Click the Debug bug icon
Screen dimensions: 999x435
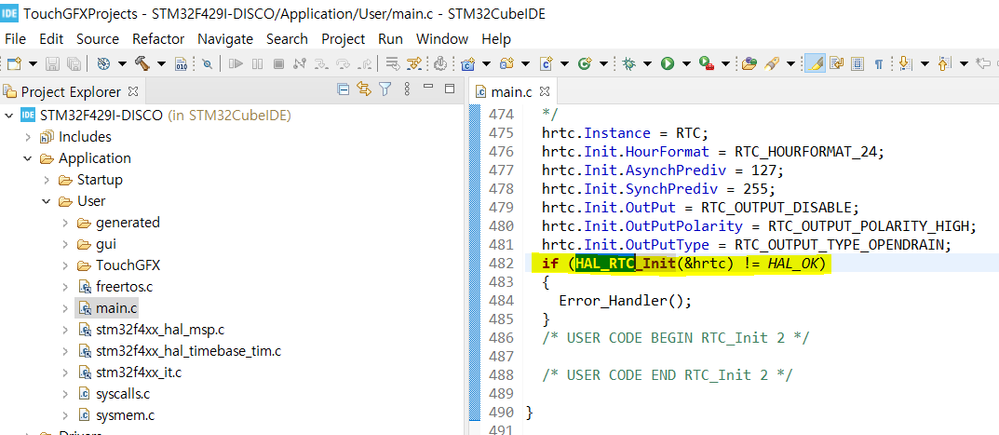click(629, 64)
